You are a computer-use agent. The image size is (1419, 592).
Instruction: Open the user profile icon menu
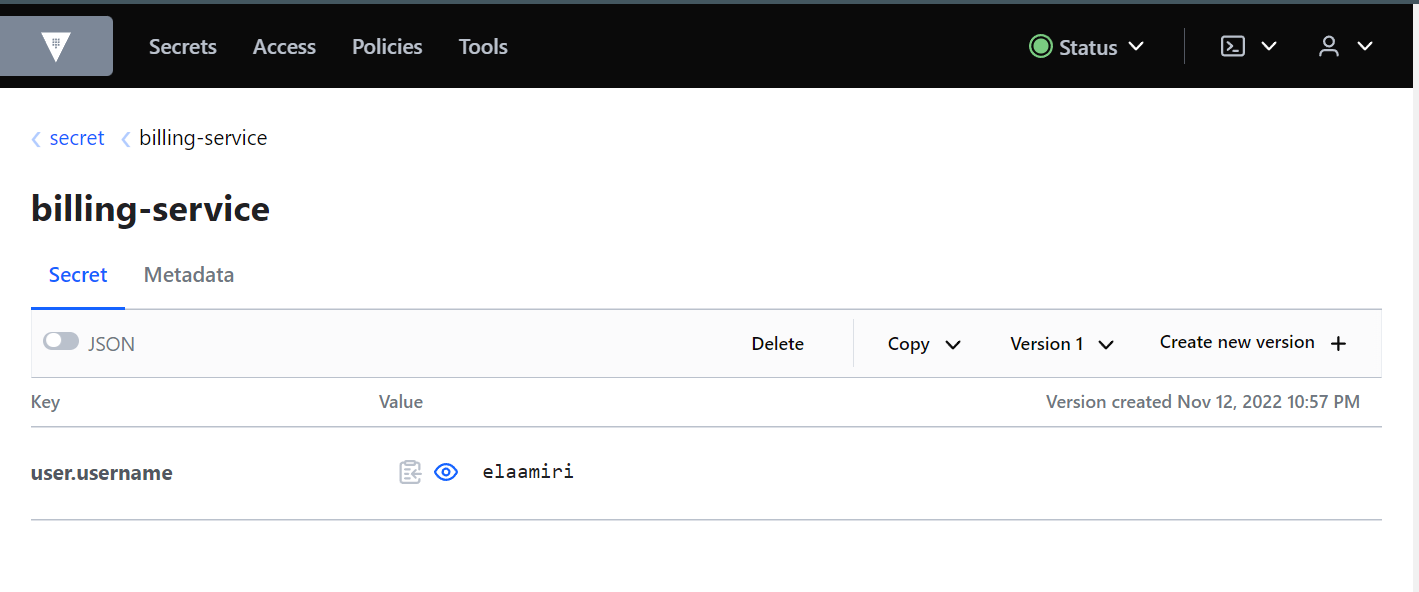point(1329,46)
